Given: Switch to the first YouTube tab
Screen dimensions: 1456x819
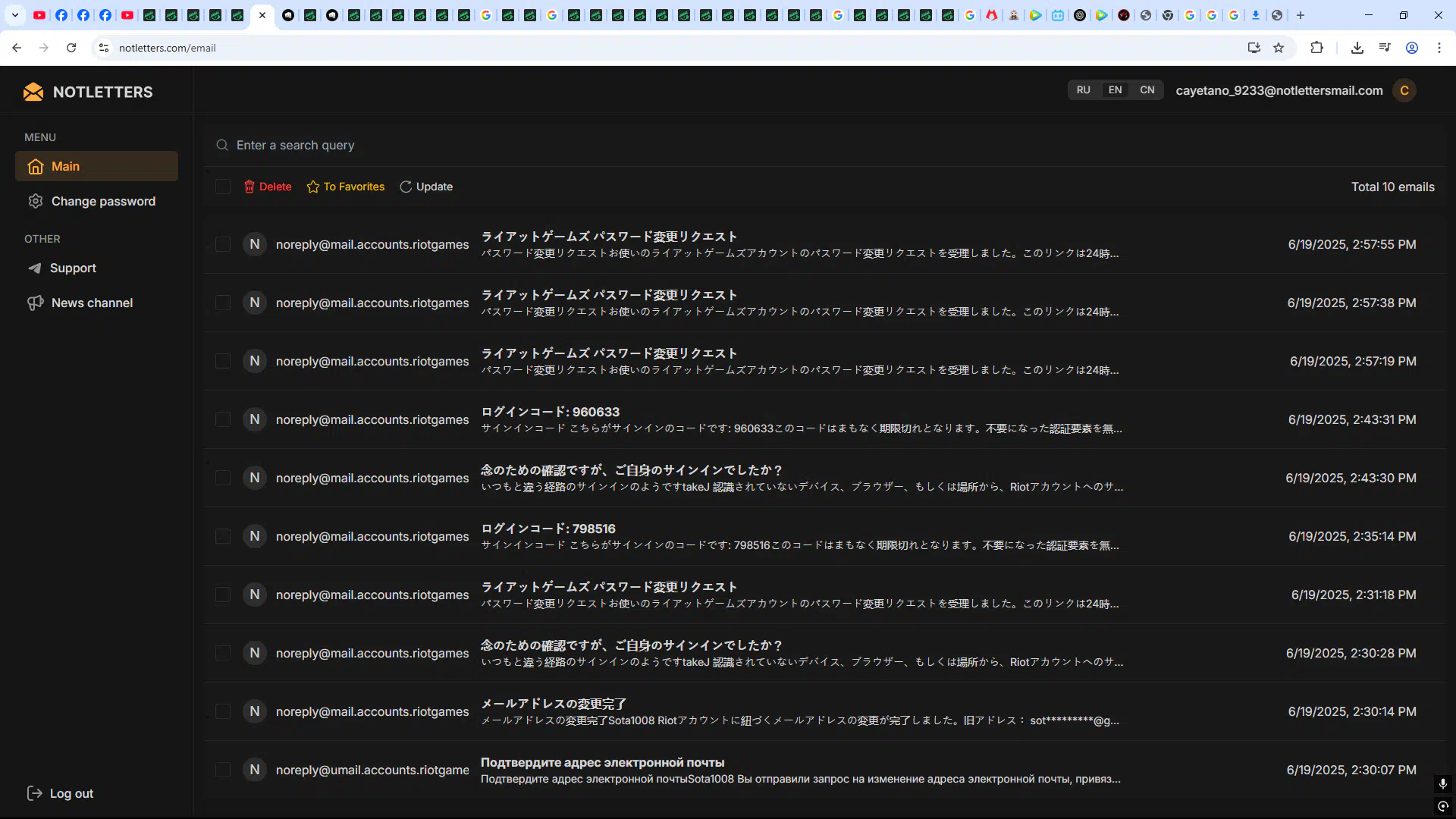Looking at the screenshot, I should coord(39,15).
